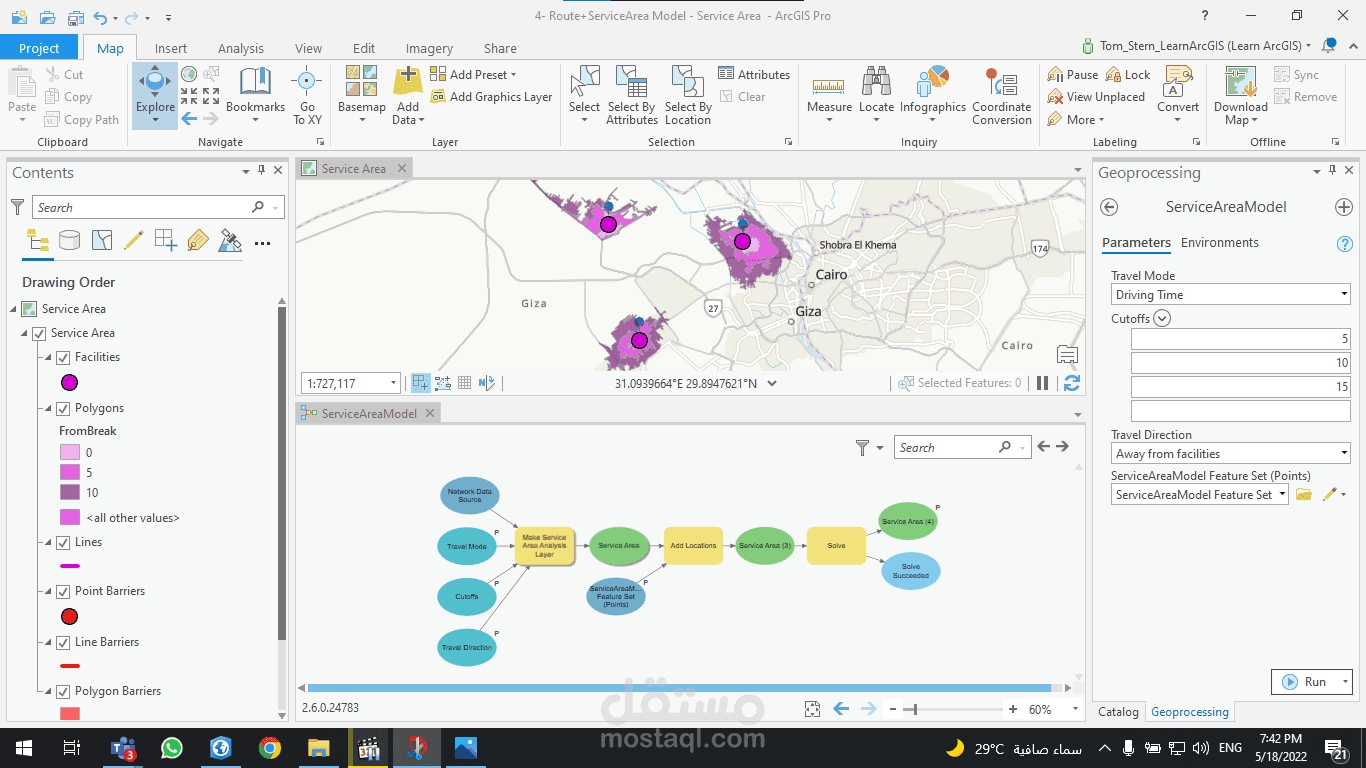The width and height of the screenshot is (1366, 768).
Task: Click List By Selection icon
Action: (x=101, y=240)
